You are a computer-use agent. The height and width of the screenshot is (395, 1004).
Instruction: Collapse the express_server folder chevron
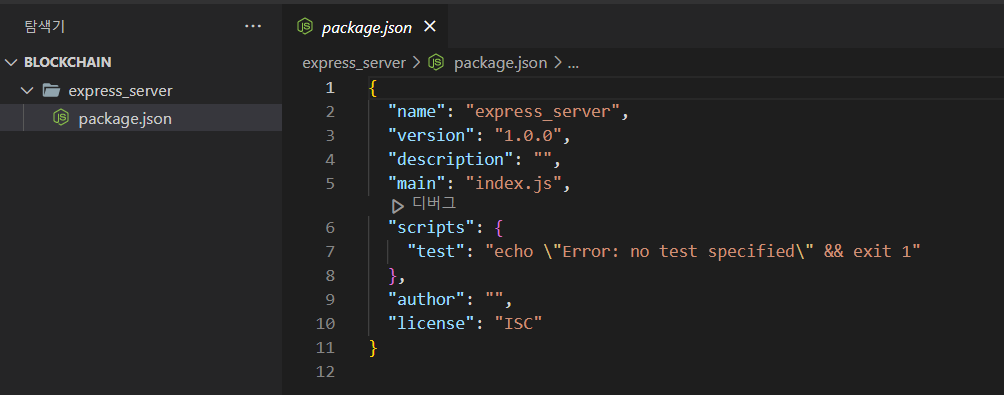(x=27, y=90)
